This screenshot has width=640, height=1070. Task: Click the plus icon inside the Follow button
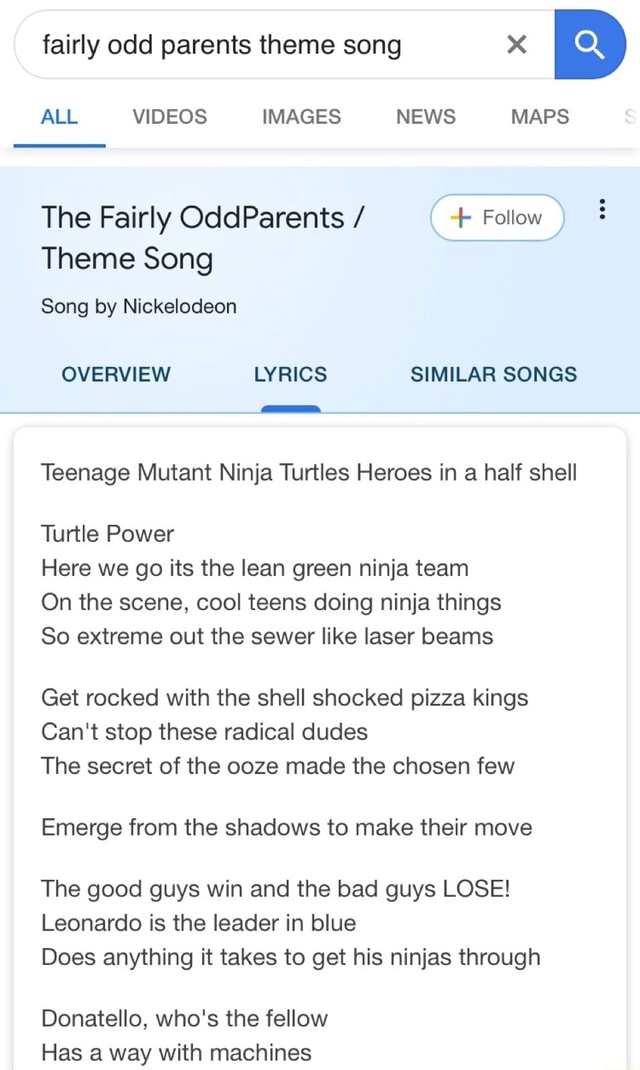point(459,217)
